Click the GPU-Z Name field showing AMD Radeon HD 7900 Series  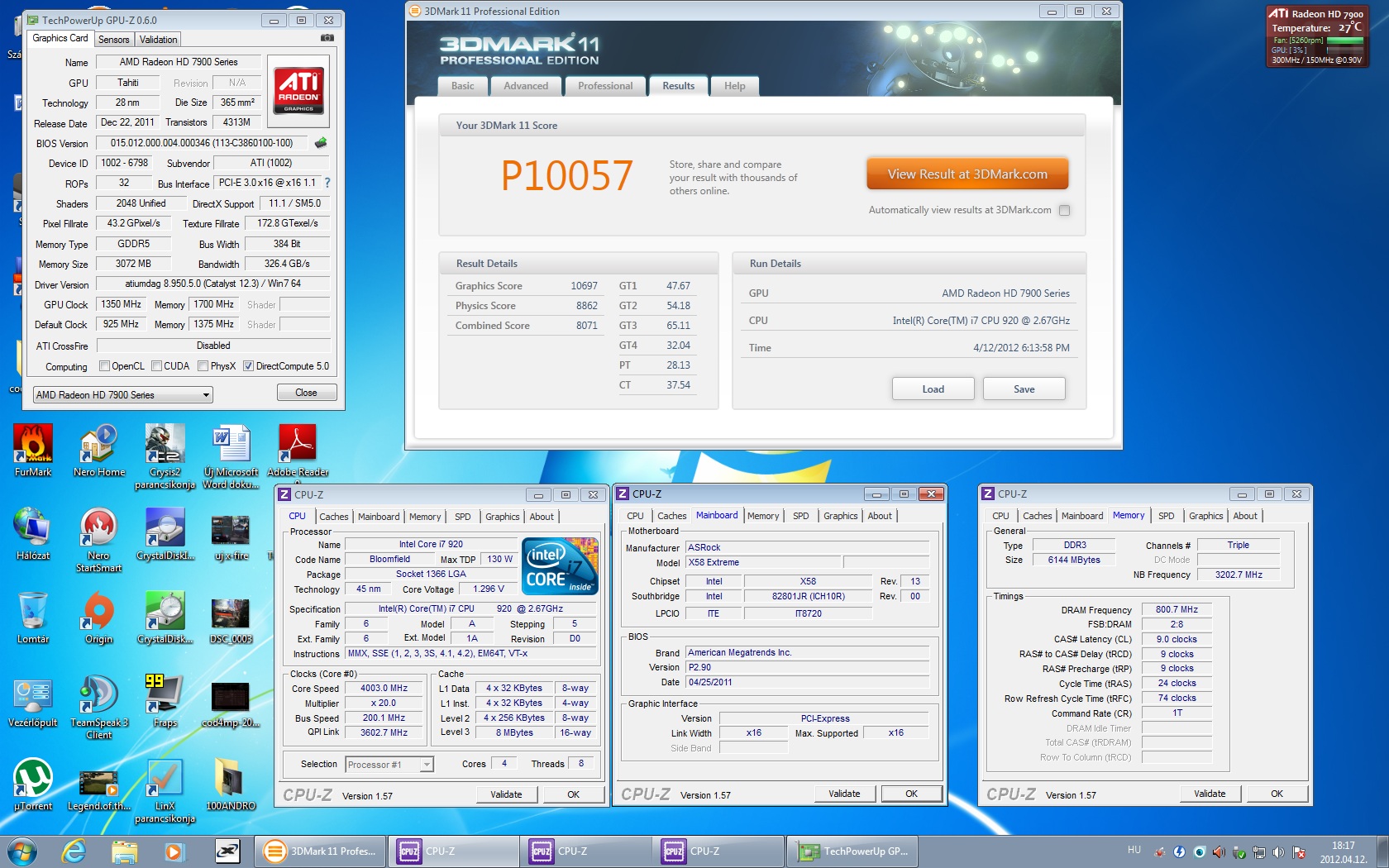click(x=179, y=62)
